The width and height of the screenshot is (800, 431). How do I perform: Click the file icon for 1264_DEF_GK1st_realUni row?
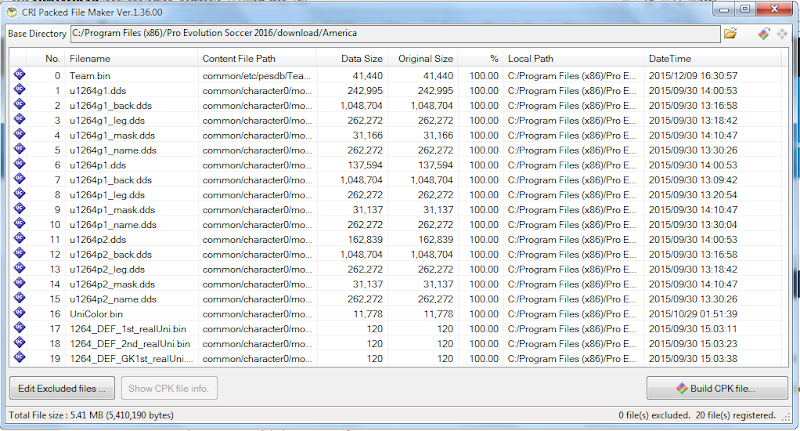pyautogui.click(x=19, y=357)
